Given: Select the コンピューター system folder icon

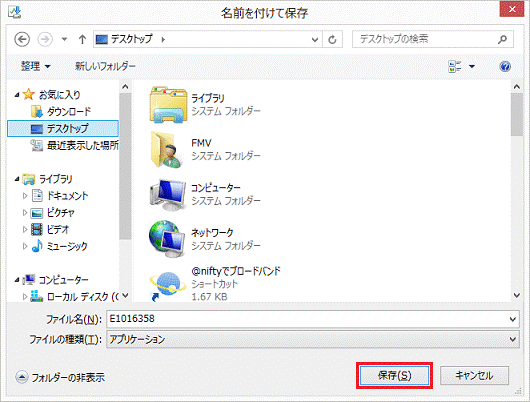Looking at the screenshot, I should [x=168, y=195].
